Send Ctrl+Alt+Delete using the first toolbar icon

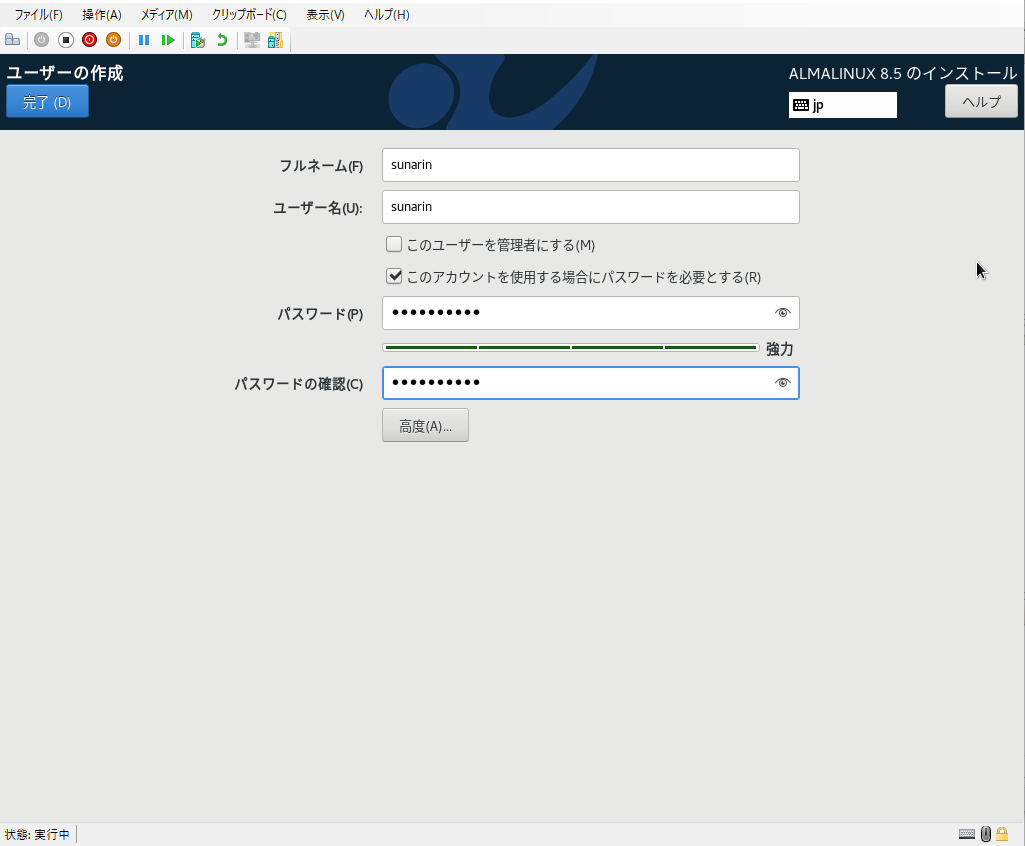pos(12,40)
